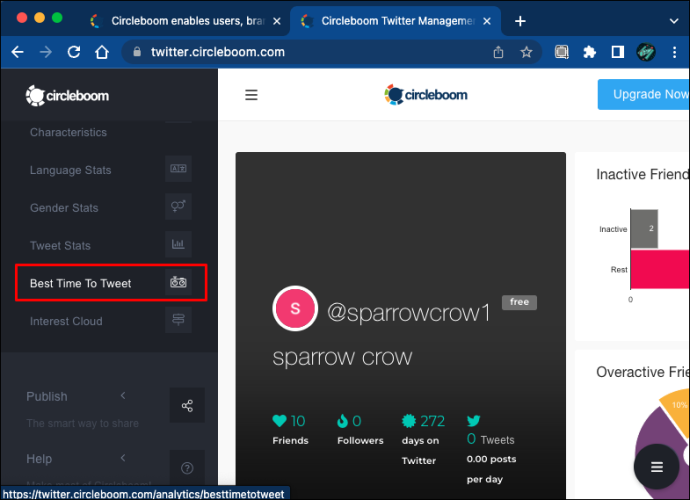690x500 pixels.
Task: Click the site lock icon
Action: click(x=137, y=52)
